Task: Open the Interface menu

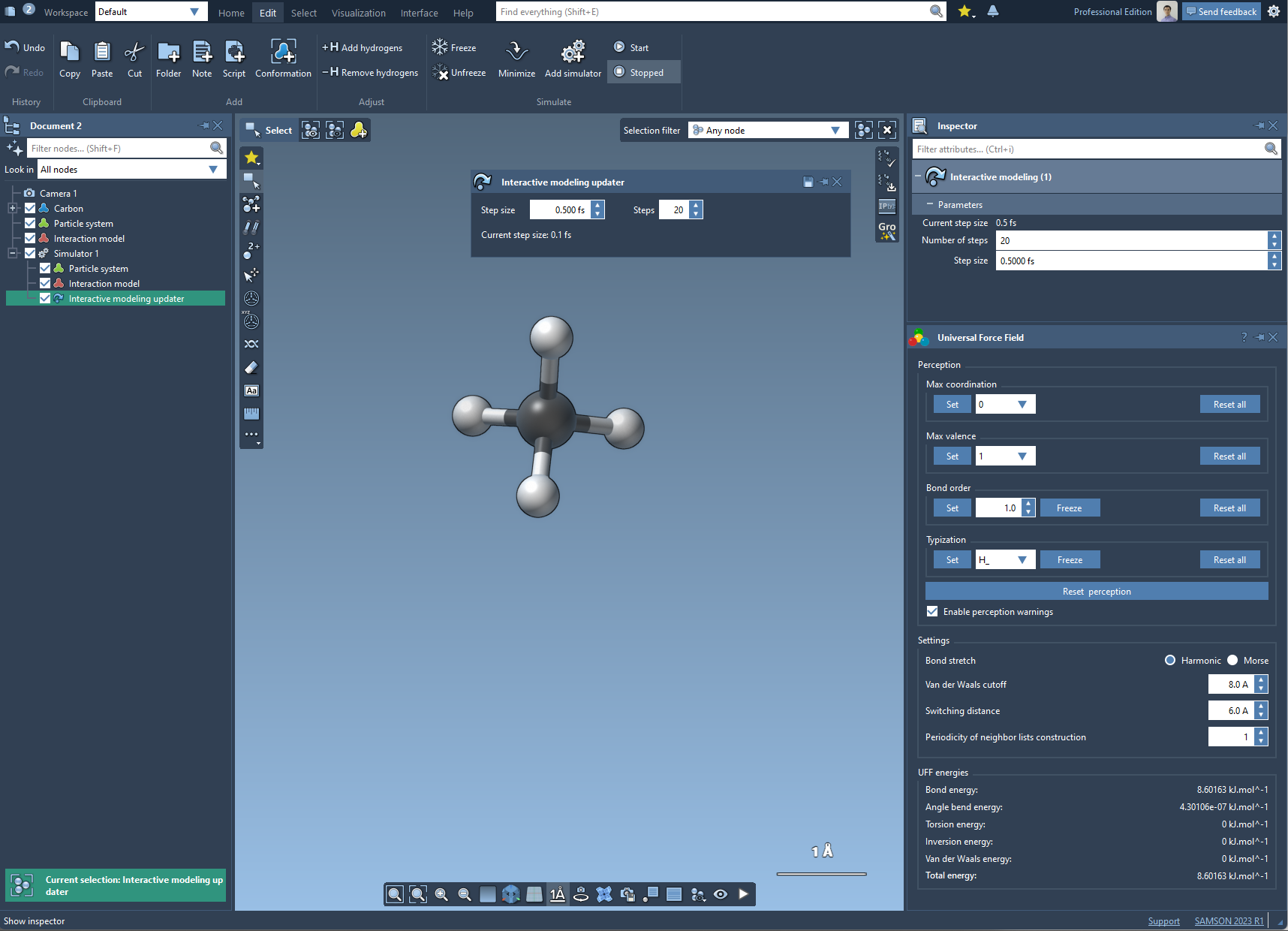Action: (x=419, y=13)
